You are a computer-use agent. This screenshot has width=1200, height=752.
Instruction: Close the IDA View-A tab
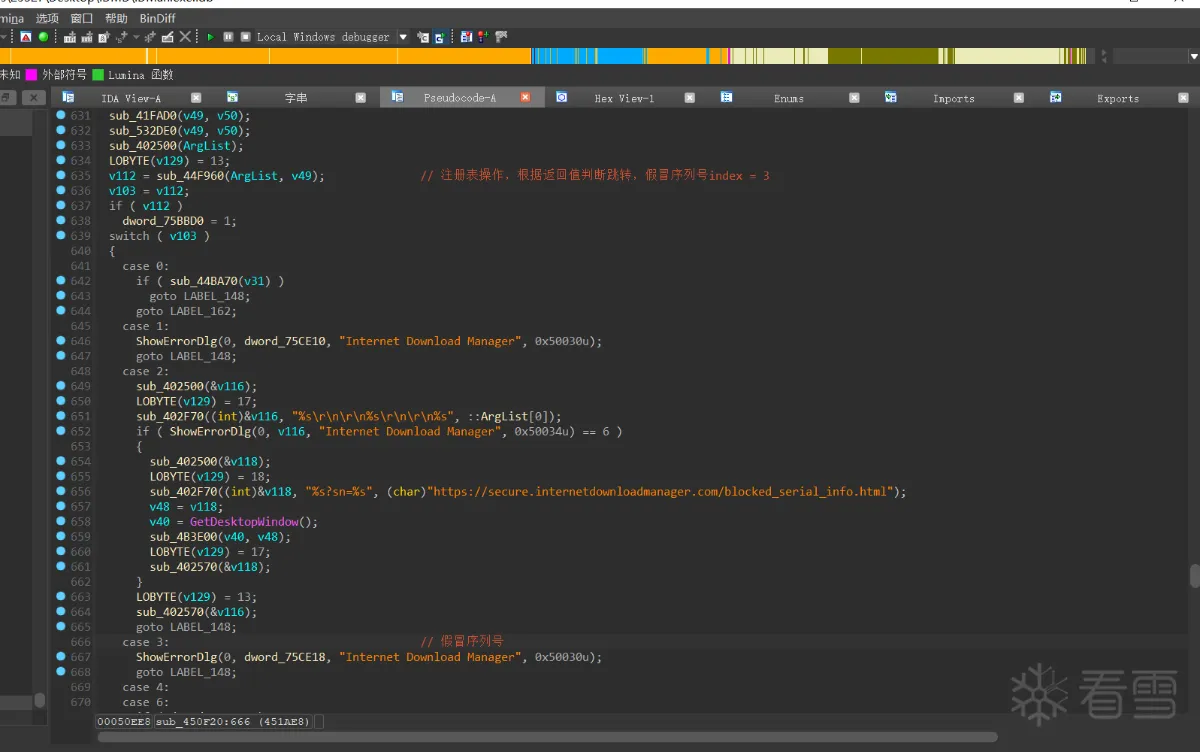[196, 98]
